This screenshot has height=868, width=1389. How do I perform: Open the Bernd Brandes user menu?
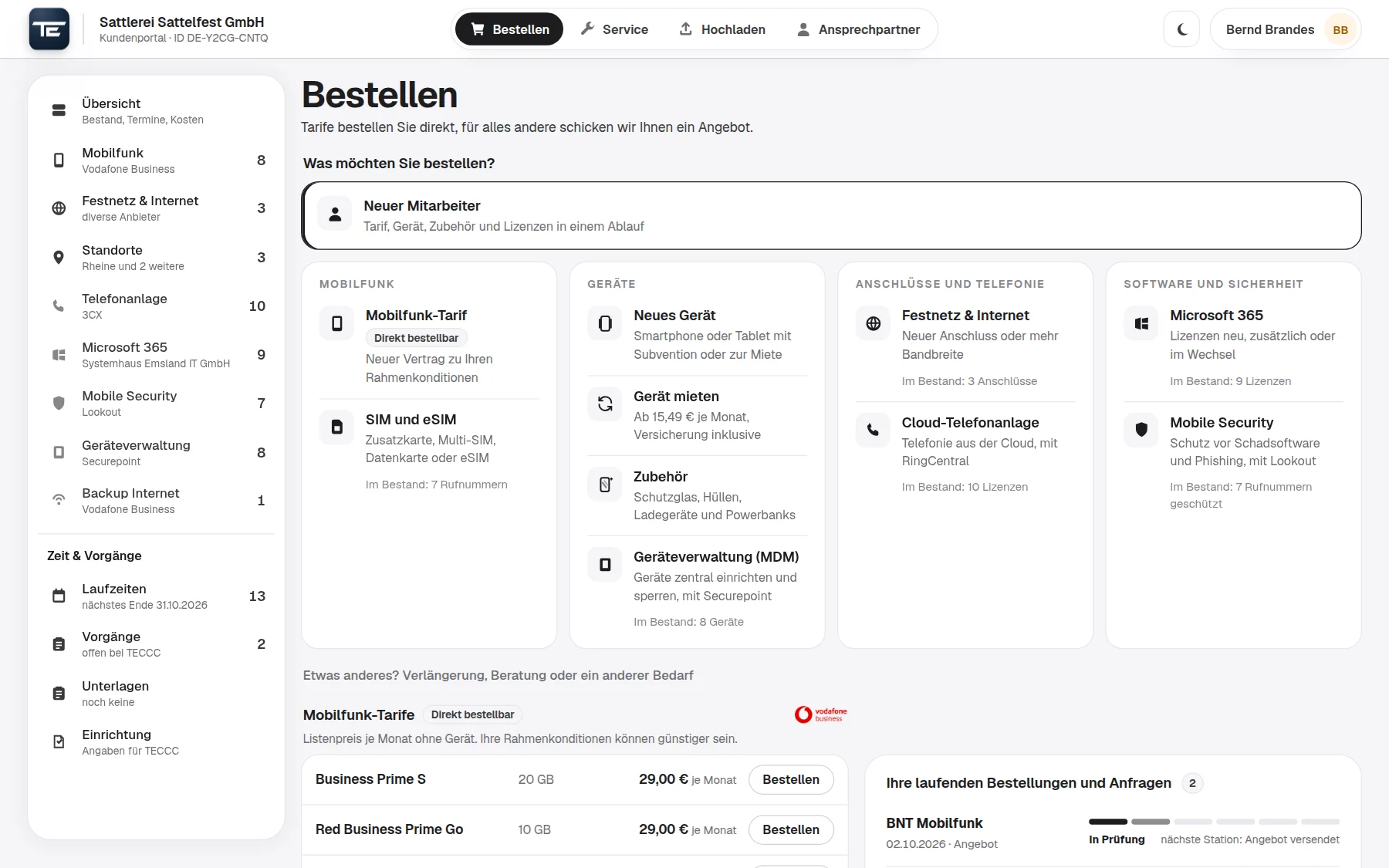[x=1286, y=29]
